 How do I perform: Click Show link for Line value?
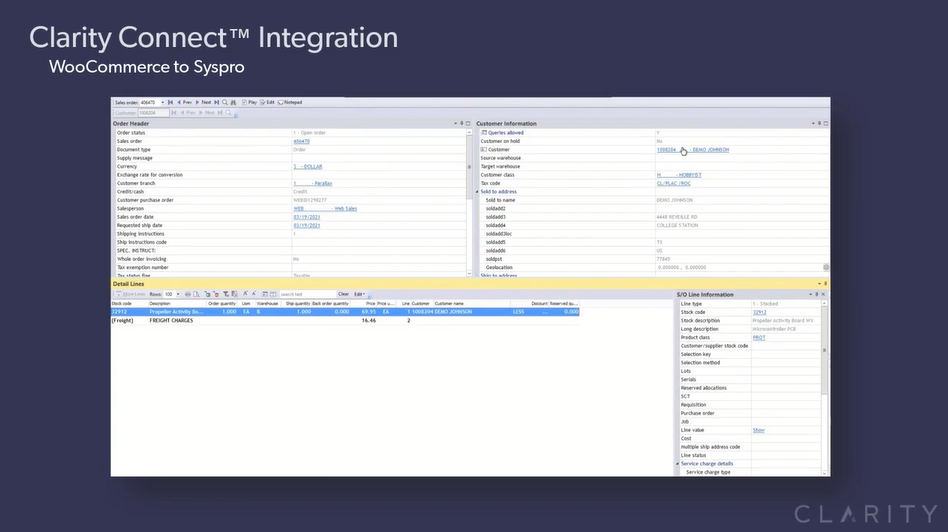(x=759, y=430)
